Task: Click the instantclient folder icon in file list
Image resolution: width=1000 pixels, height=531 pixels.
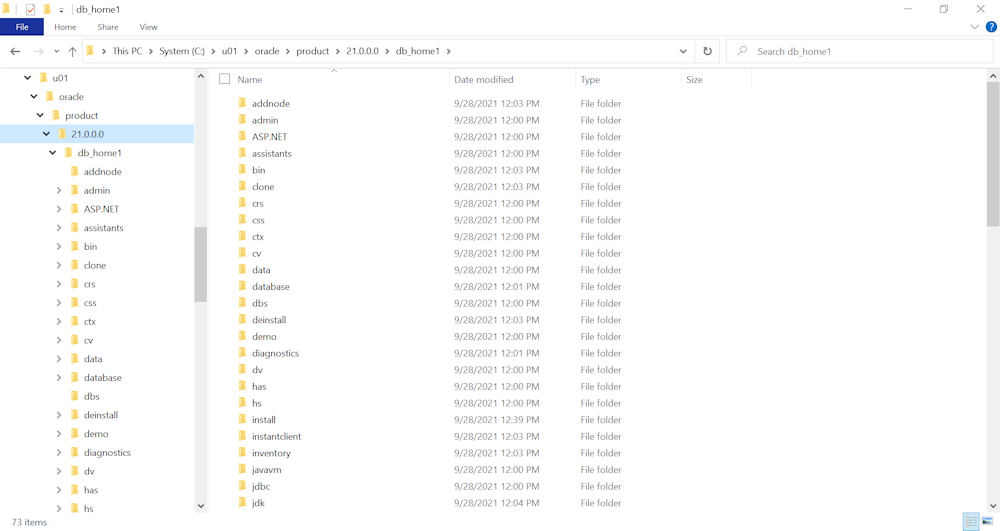Action: click(242, 436)
